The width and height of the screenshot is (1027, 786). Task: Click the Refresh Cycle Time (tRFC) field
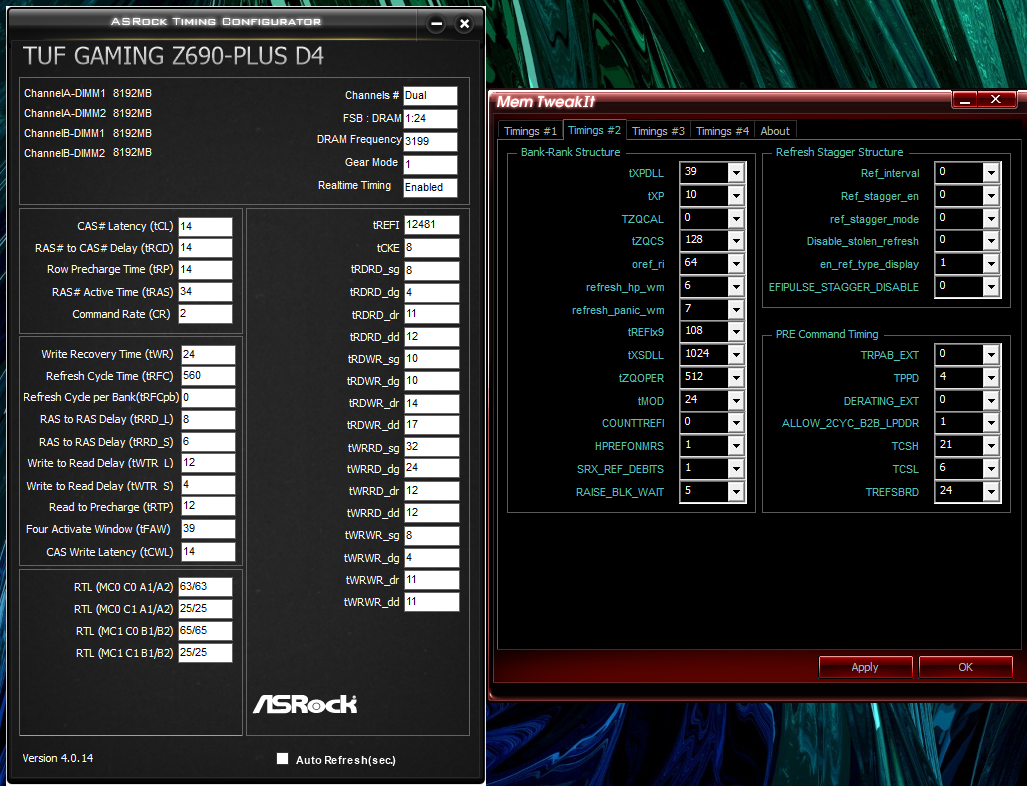point(207,376)
